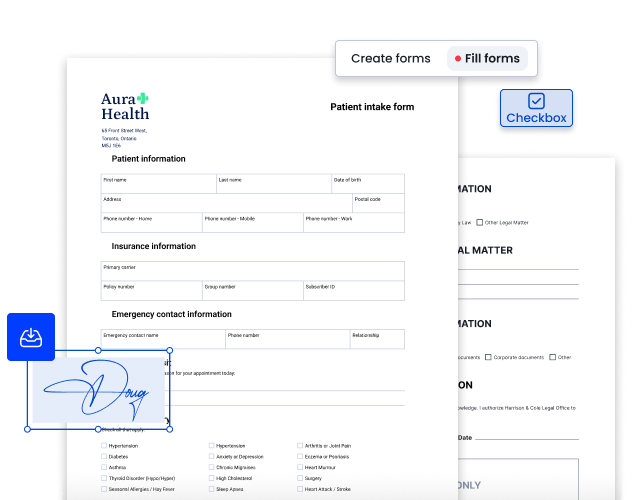Tick the Chronic Migraines checkbox
638x500 pixels.
pos(212,467)
